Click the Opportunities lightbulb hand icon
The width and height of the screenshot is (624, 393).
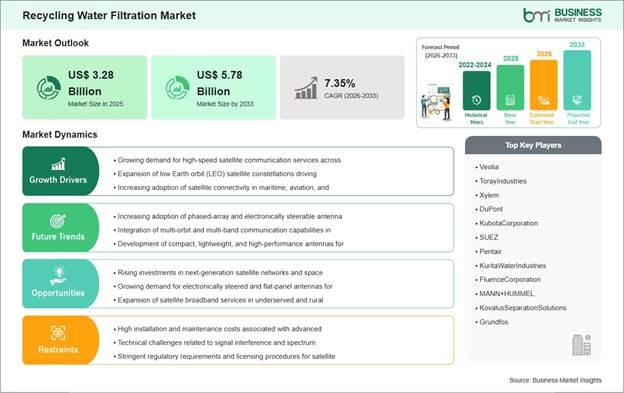58,276
